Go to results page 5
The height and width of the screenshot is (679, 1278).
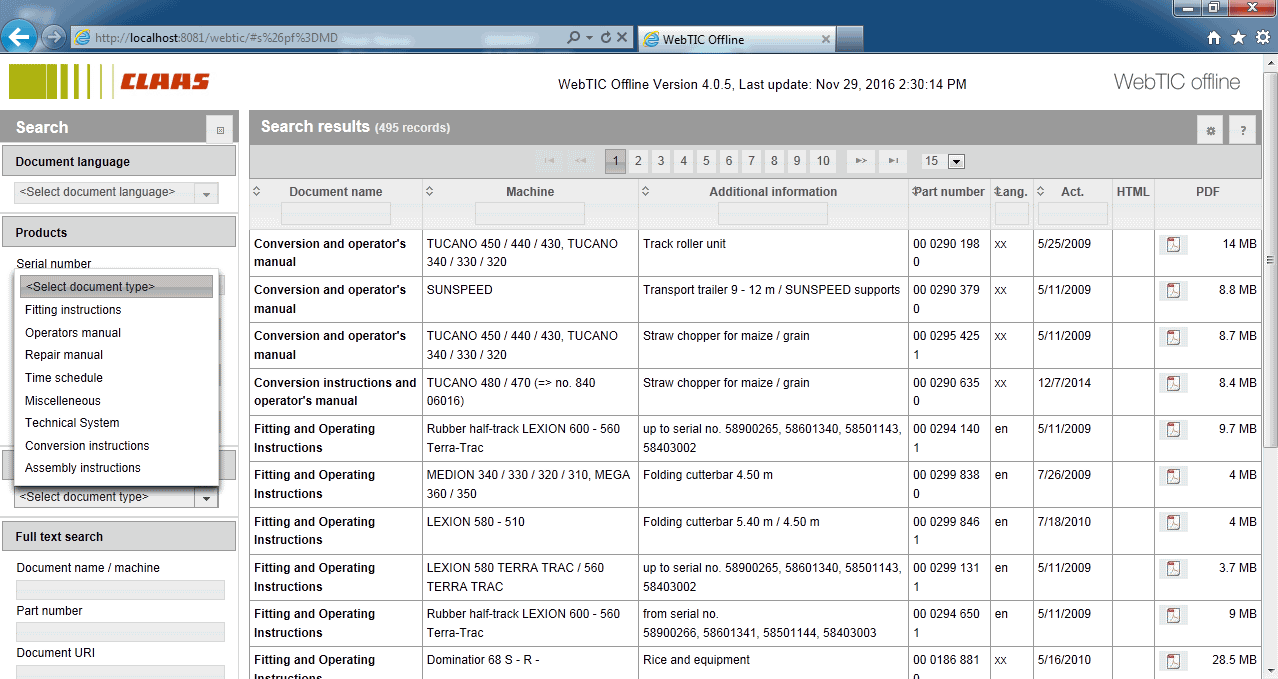point(706,161)
